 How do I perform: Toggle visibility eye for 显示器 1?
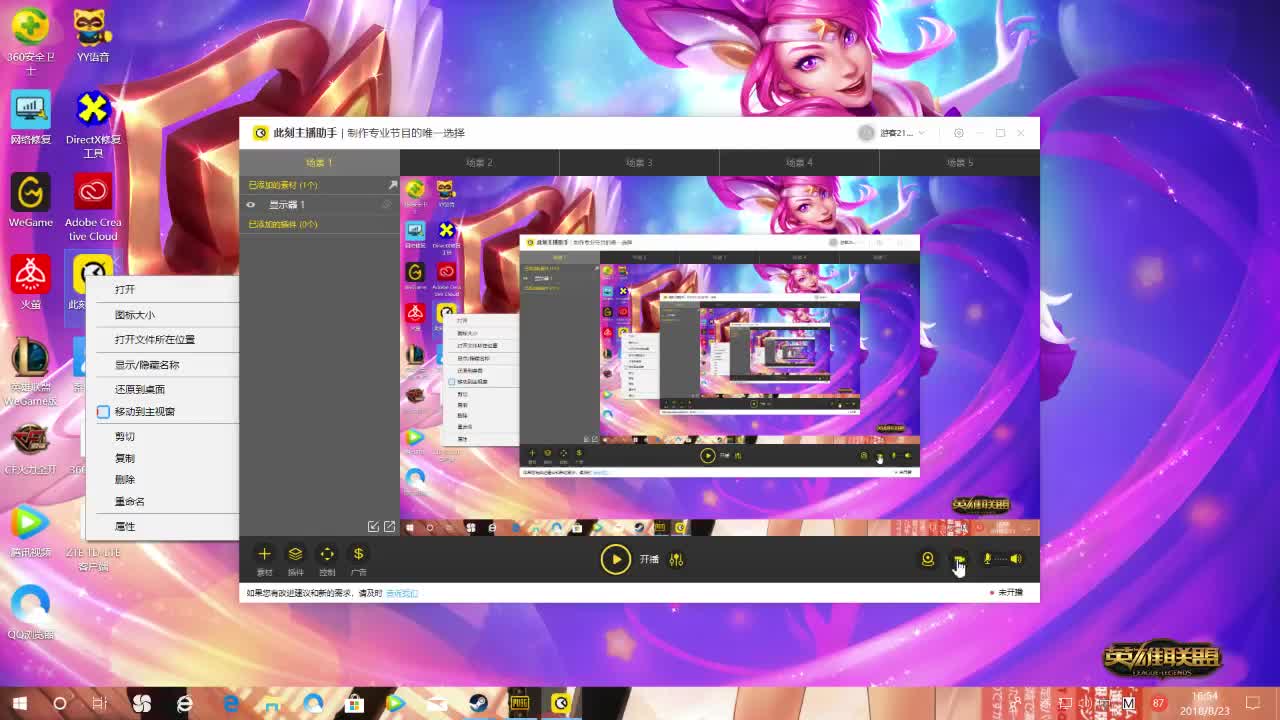coord(251,205)
